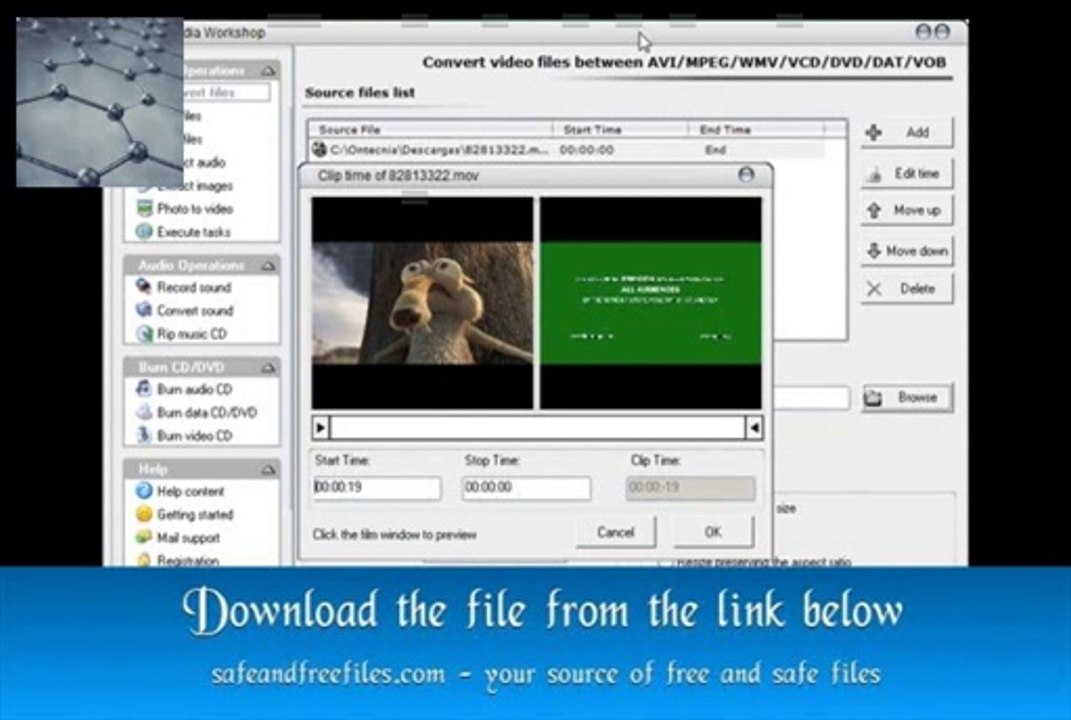Viewport: 1071px width, 720px height.
Task: Collapse the Burn CD/DVD panel
Action: (268, 368)
